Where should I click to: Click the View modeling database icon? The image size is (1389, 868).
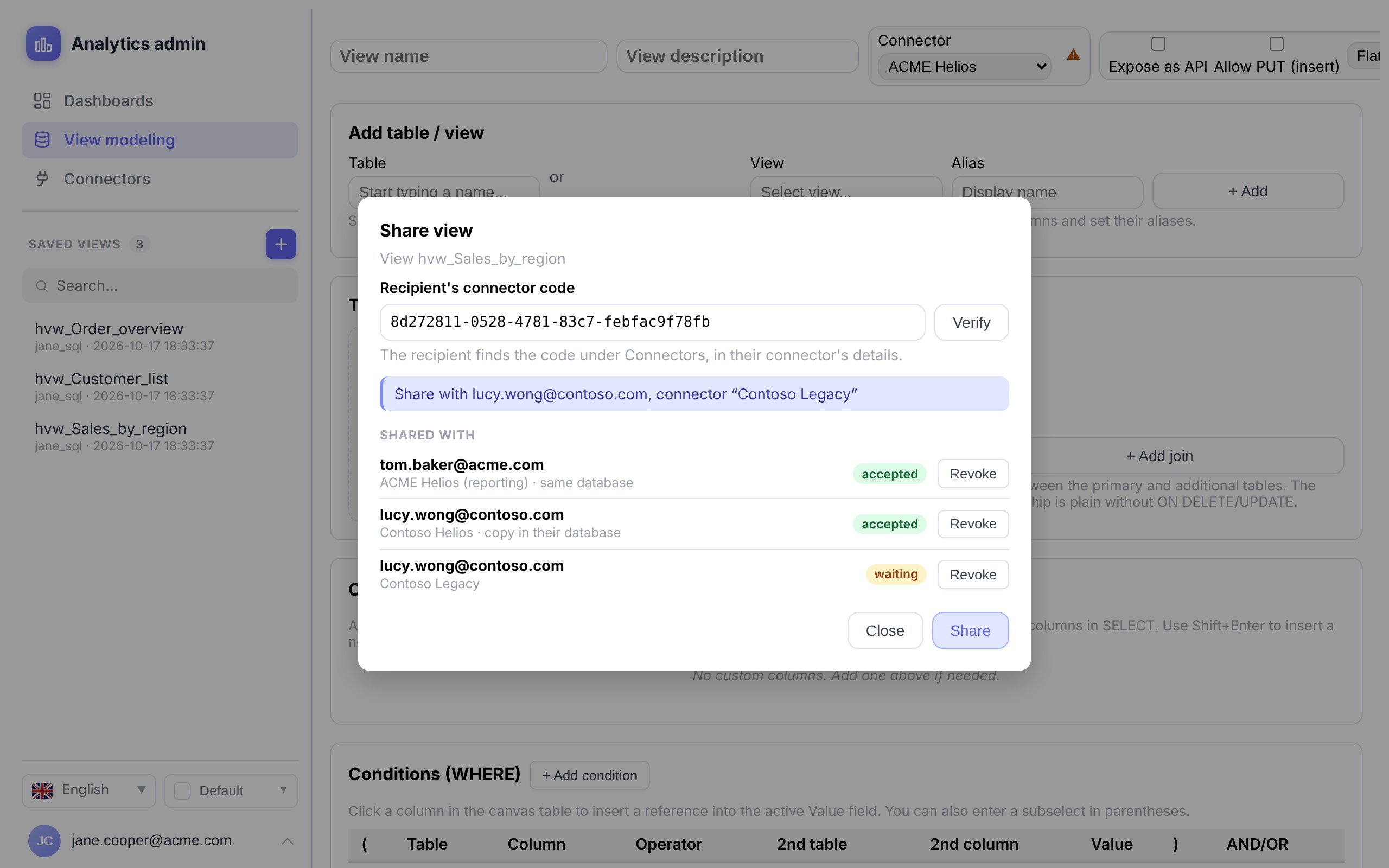[42, 139]
